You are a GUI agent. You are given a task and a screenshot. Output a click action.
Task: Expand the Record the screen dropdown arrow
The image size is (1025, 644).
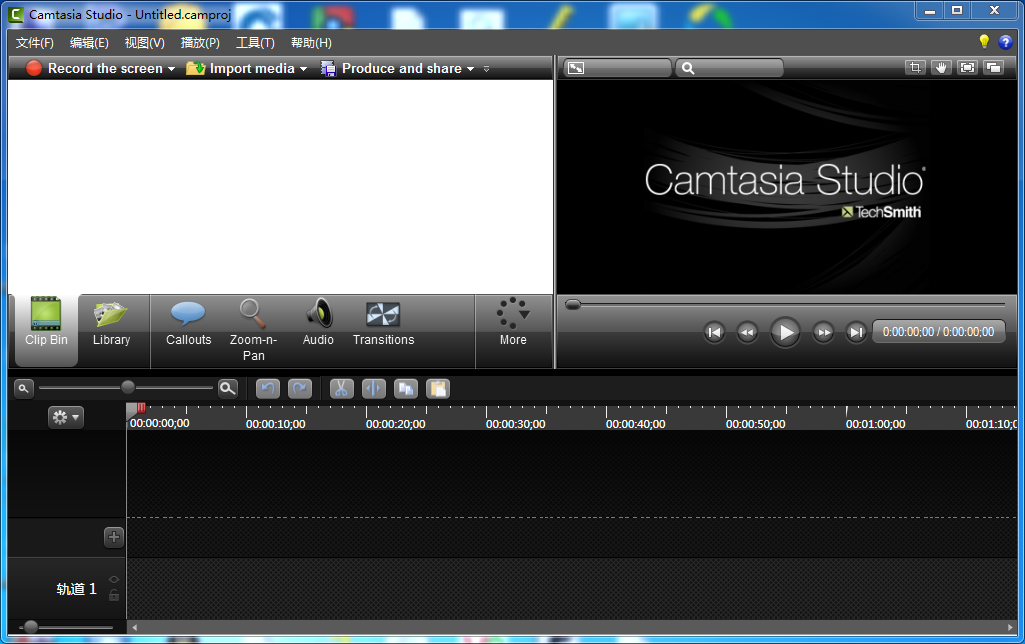click(171, 69)
